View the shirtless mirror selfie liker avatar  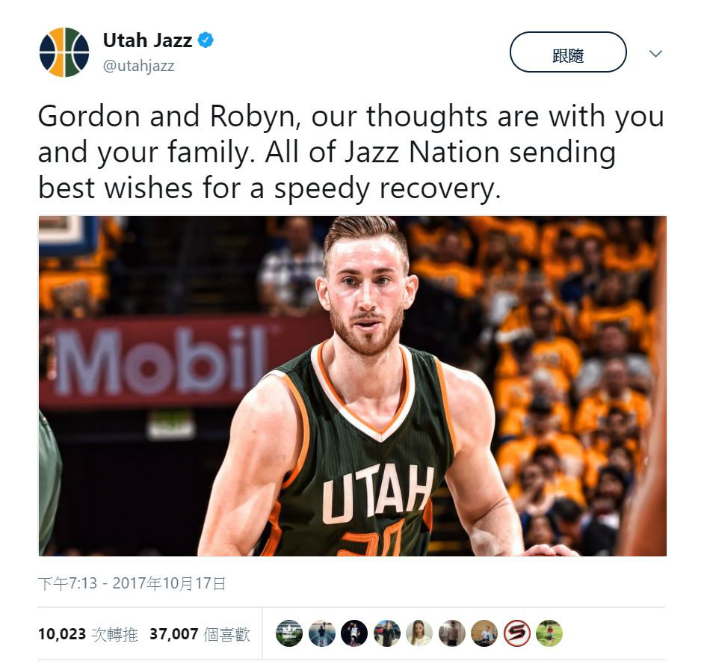pos(452,633)
